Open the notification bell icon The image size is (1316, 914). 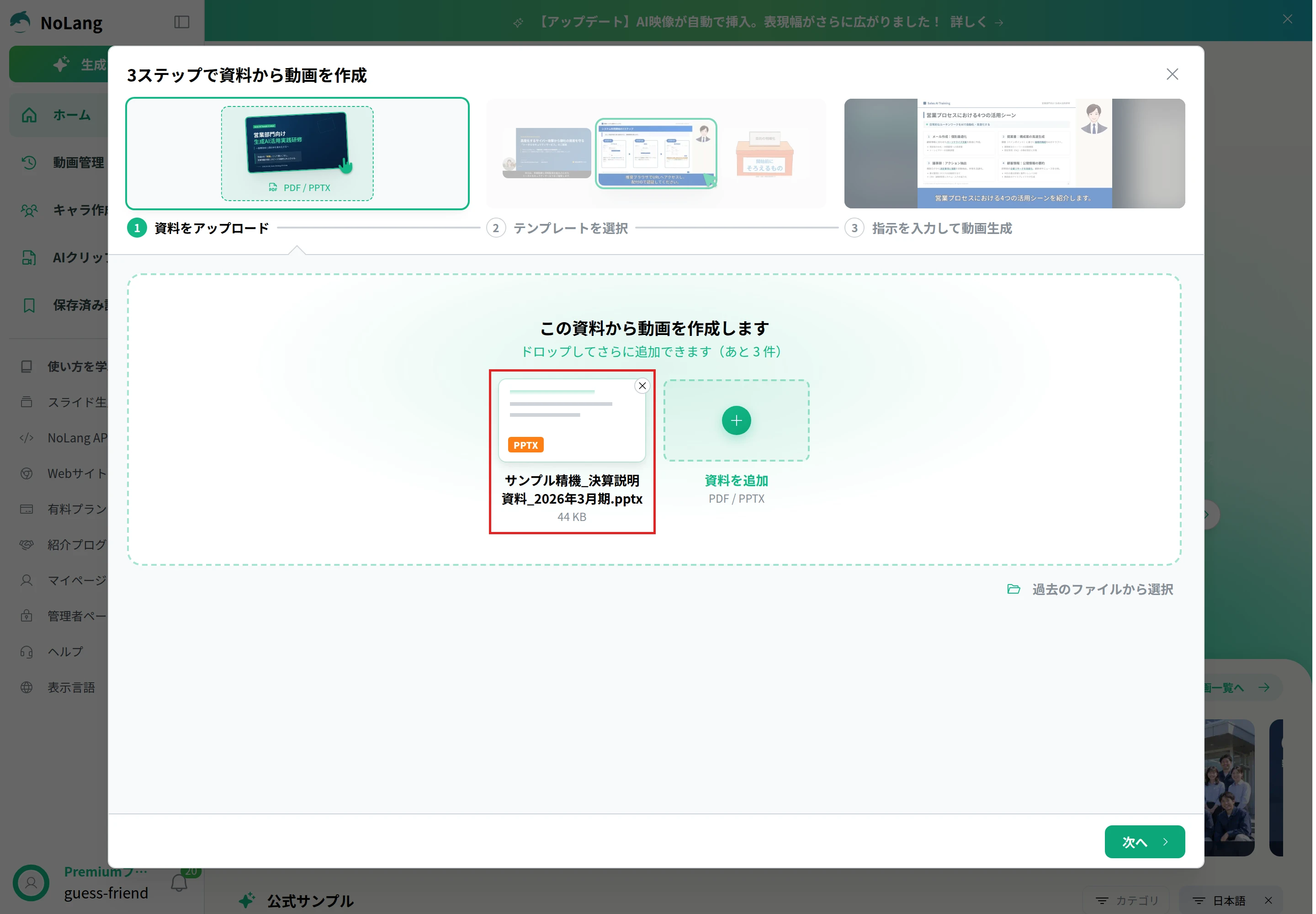[x=179, y=882]
